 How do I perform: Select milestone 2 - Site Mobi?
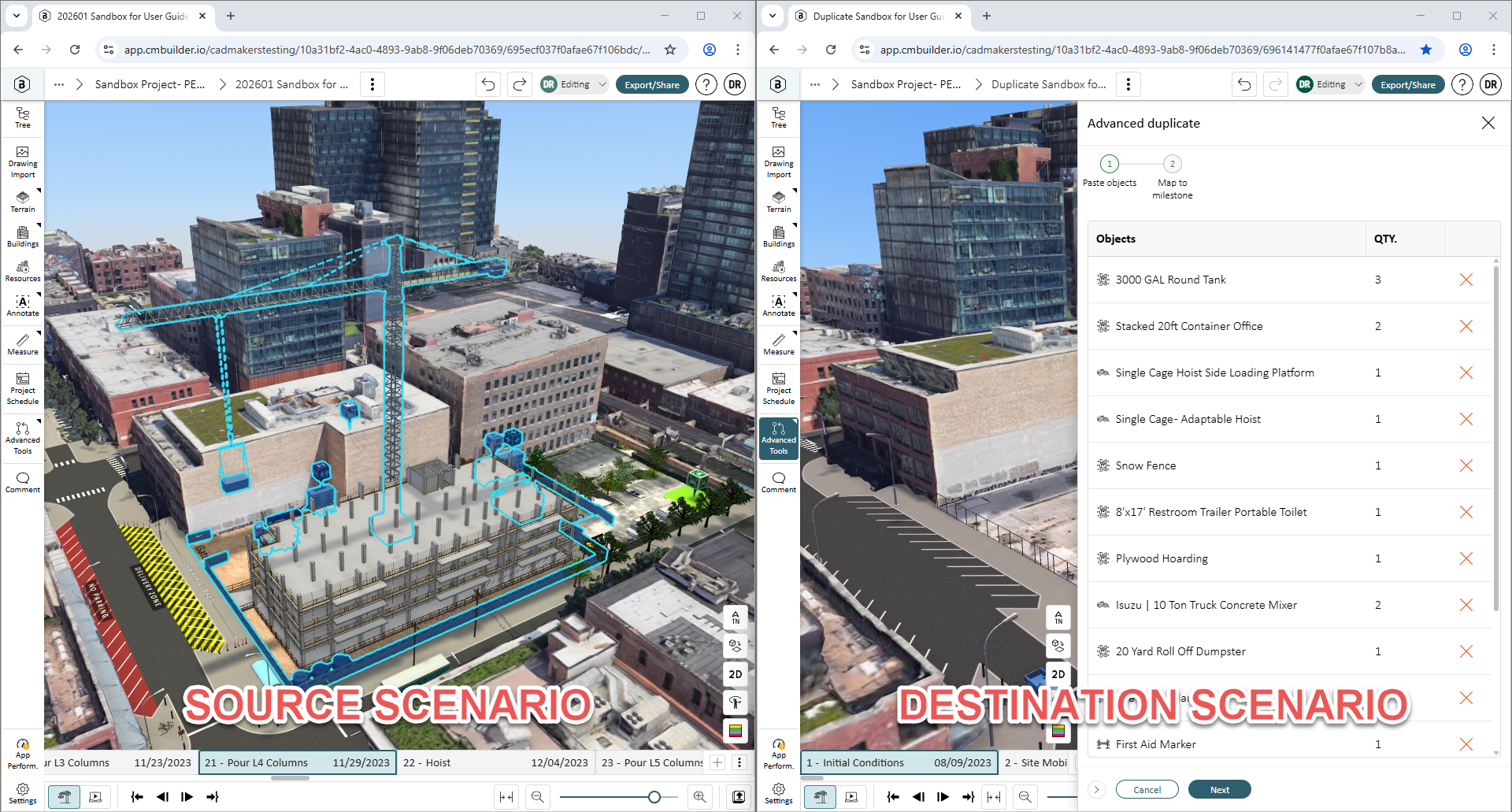(1036, 762)
